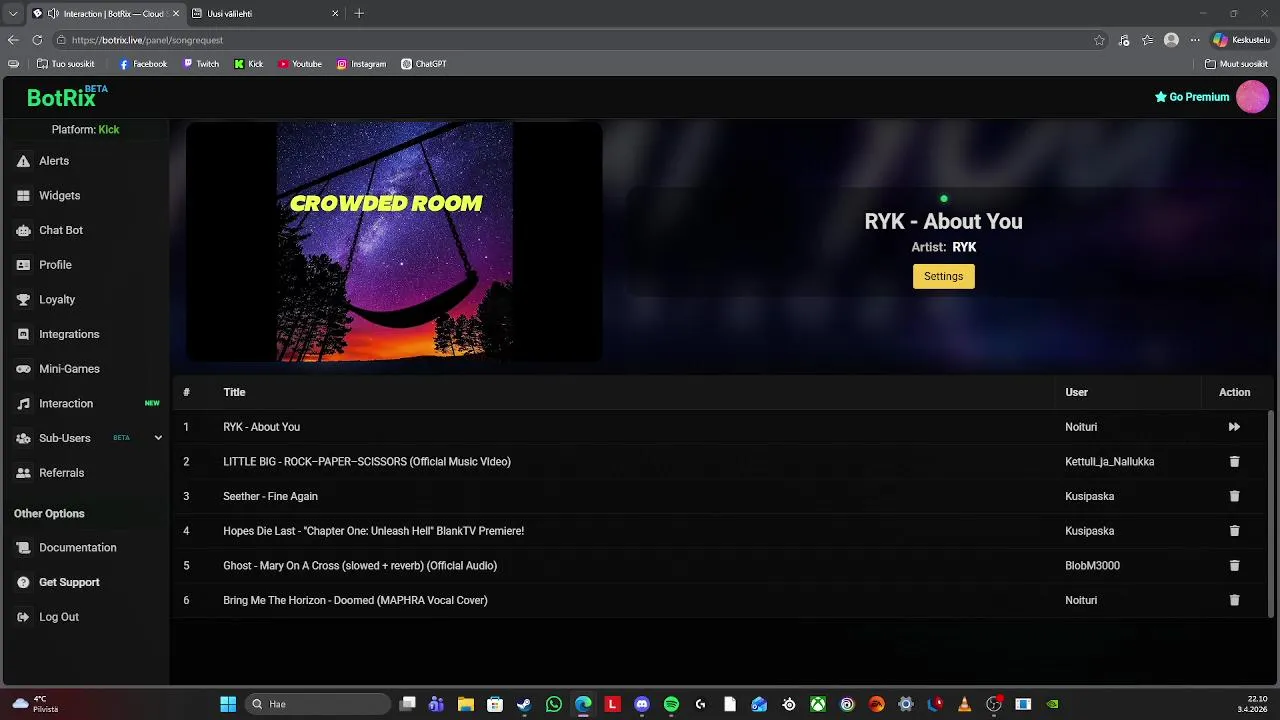This screenshot has width=1280, height=720.
Task: Open Windows Start menu
Action: 228,704
